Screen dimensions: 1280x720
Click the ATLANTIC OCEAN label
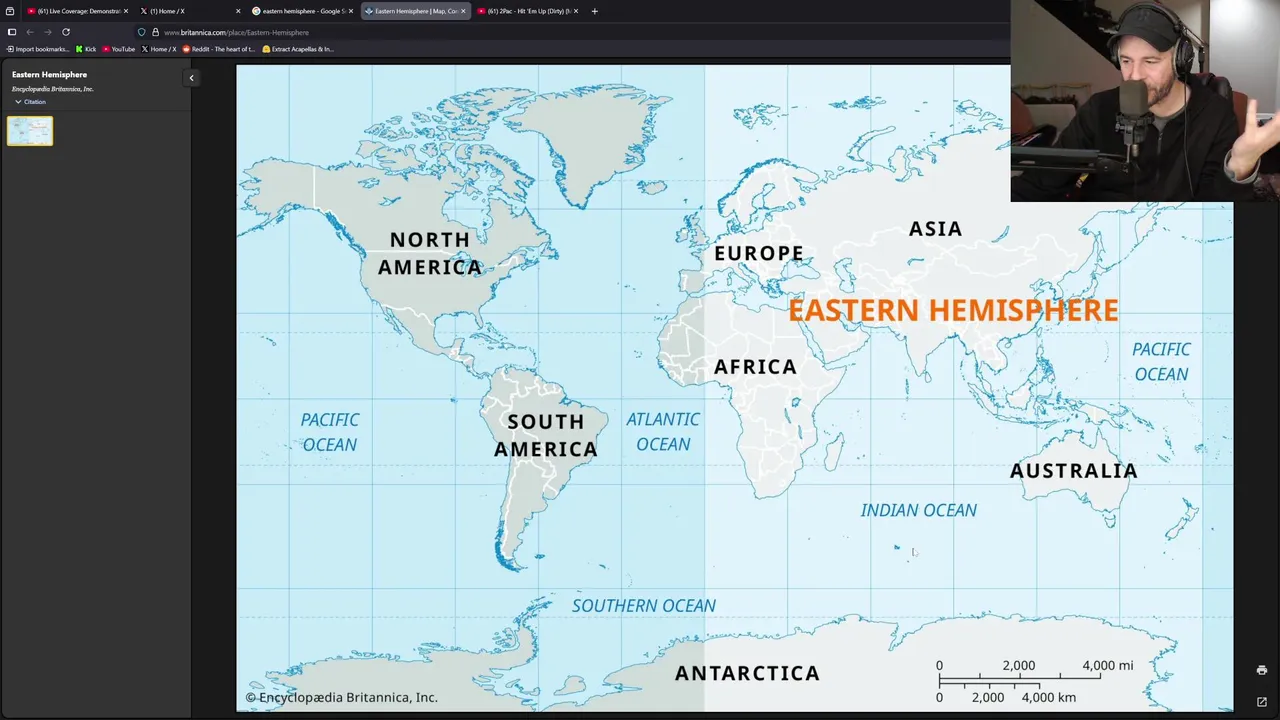coord(663,432)
